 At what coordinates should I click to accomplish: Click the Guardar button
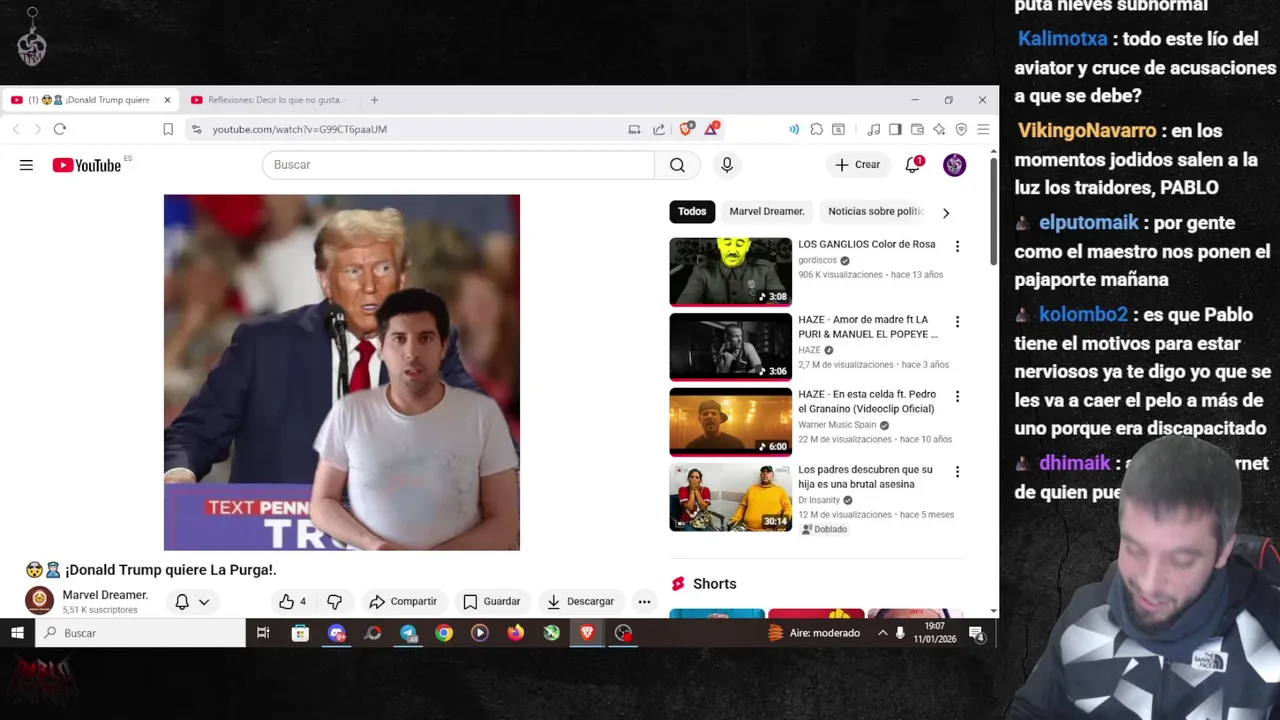(x=491, y=601)
